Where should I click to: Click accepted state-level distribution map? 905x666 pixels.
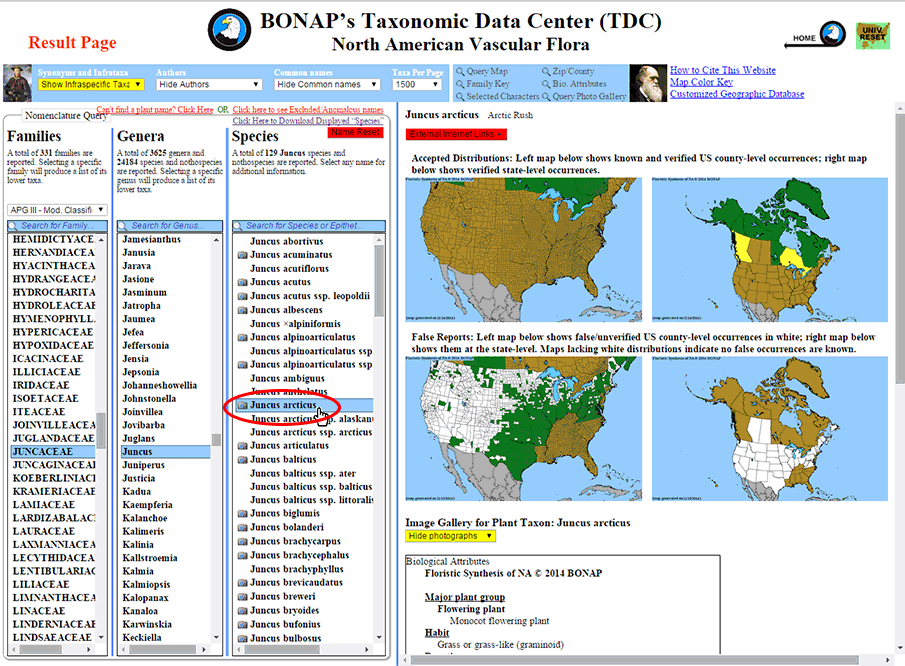[770, 249]
